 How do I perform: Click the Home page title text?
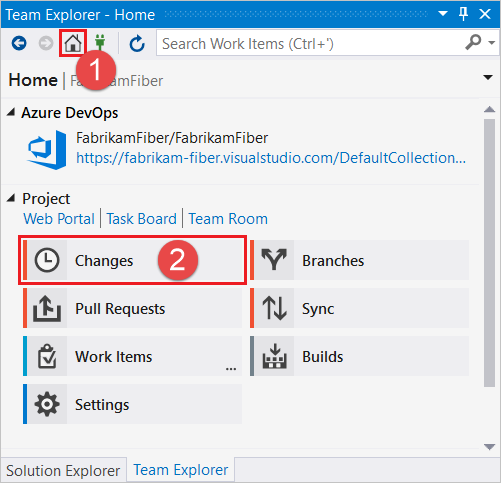[33, 80]
